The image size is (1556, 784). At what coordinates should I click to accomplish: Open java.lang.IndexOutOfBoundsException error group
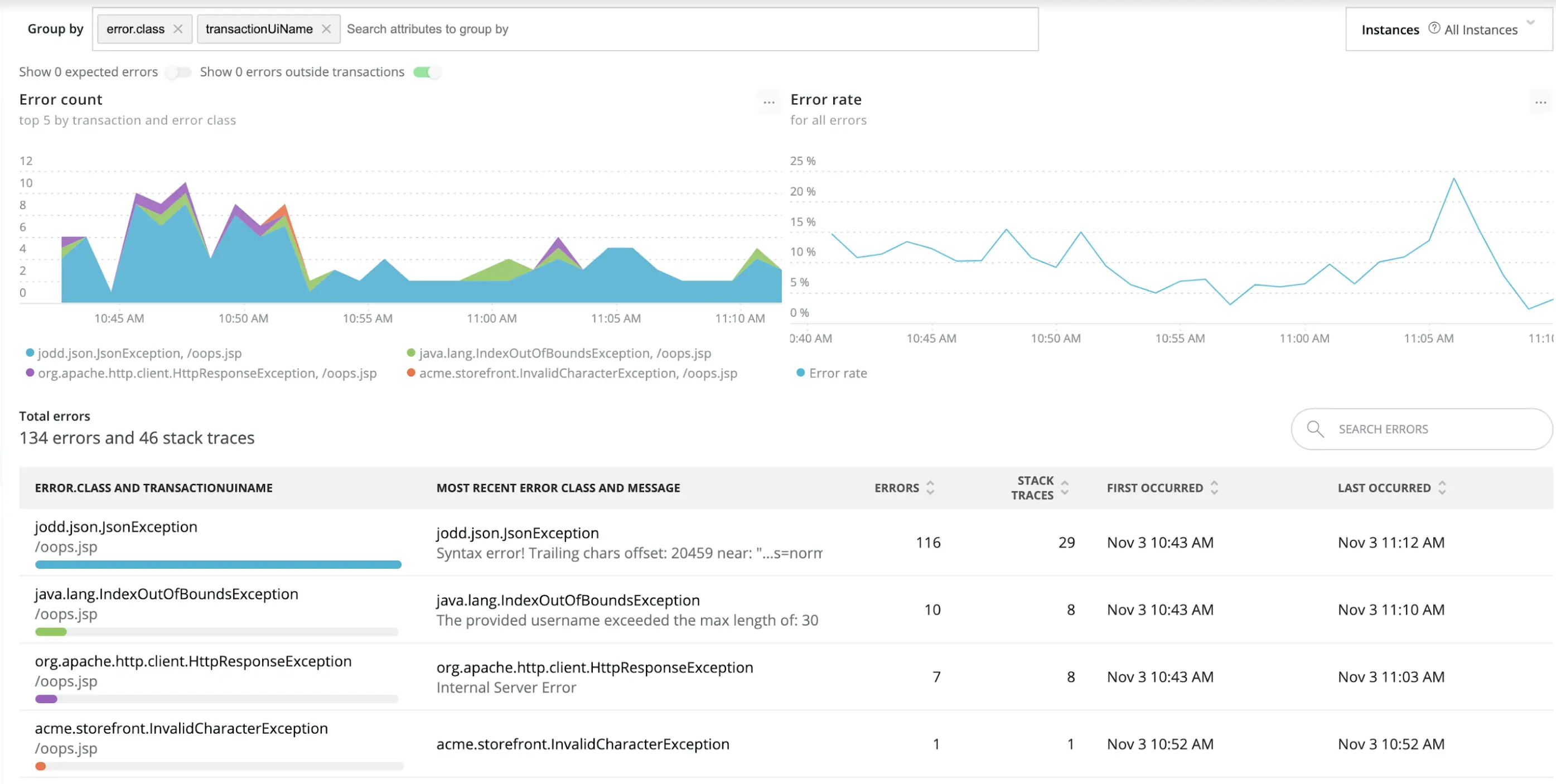166,594
